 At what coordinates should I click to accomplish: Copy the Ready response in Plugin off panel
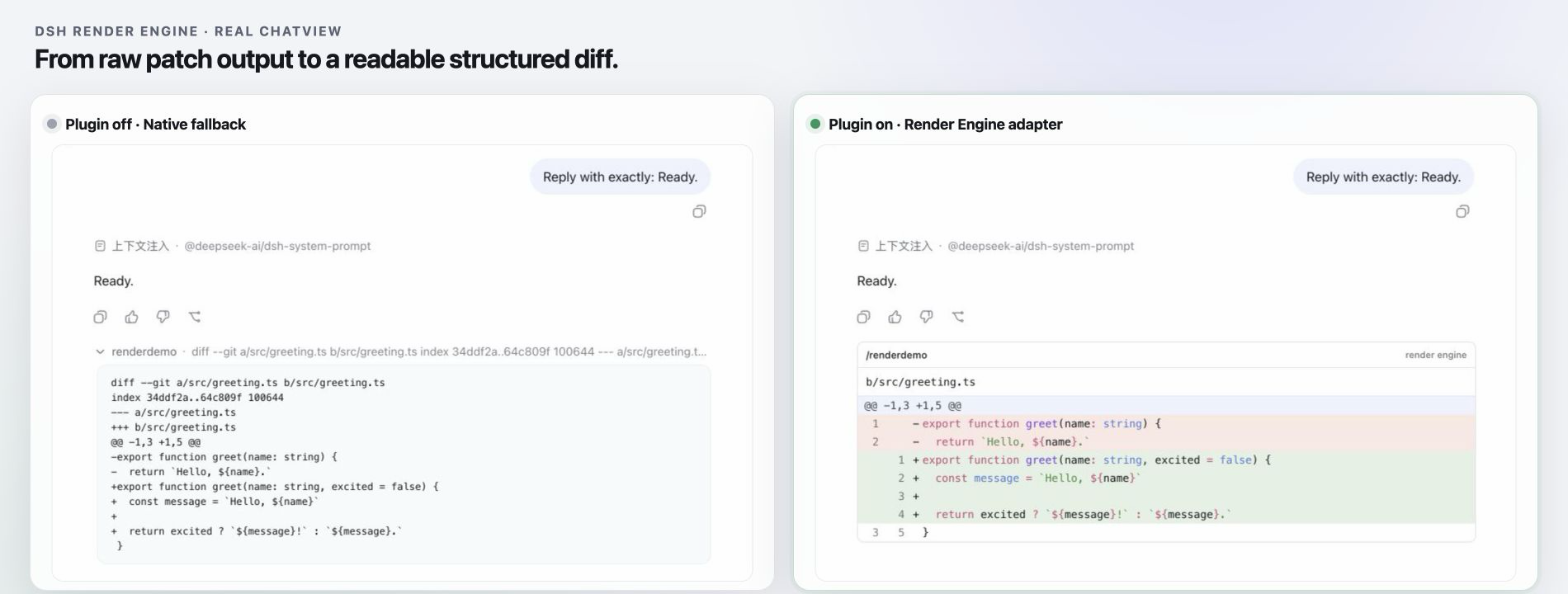100,317
